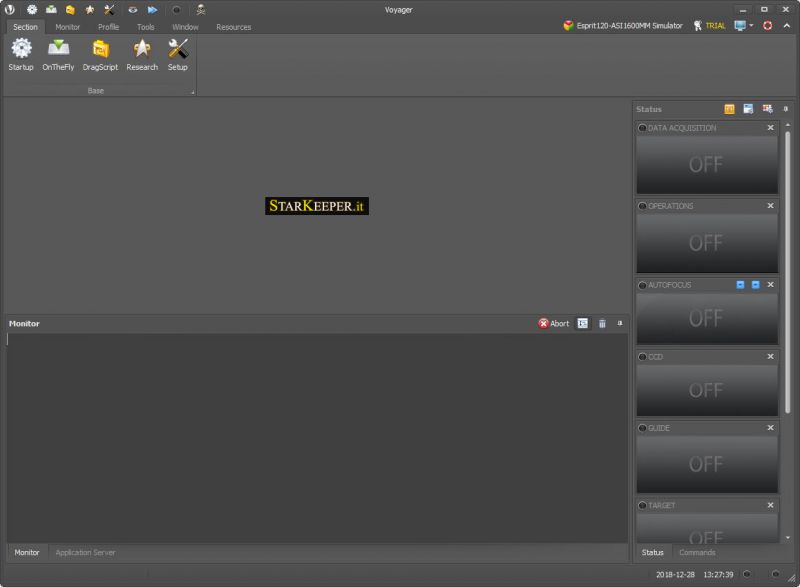Select the Tools ribbon tab

coord(145,27)
